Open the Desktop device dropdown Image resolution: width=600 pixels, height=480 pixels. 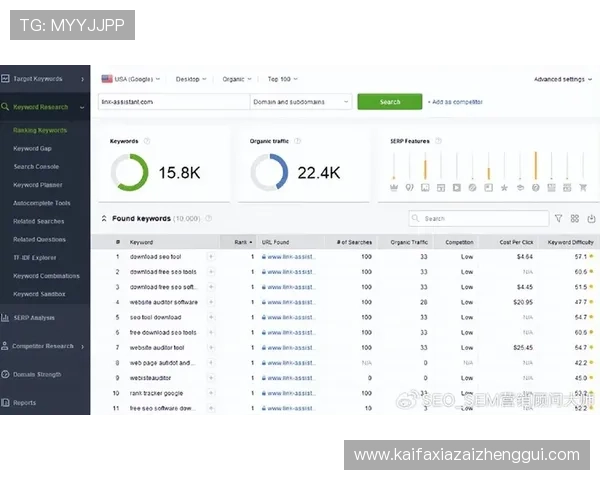191,78
